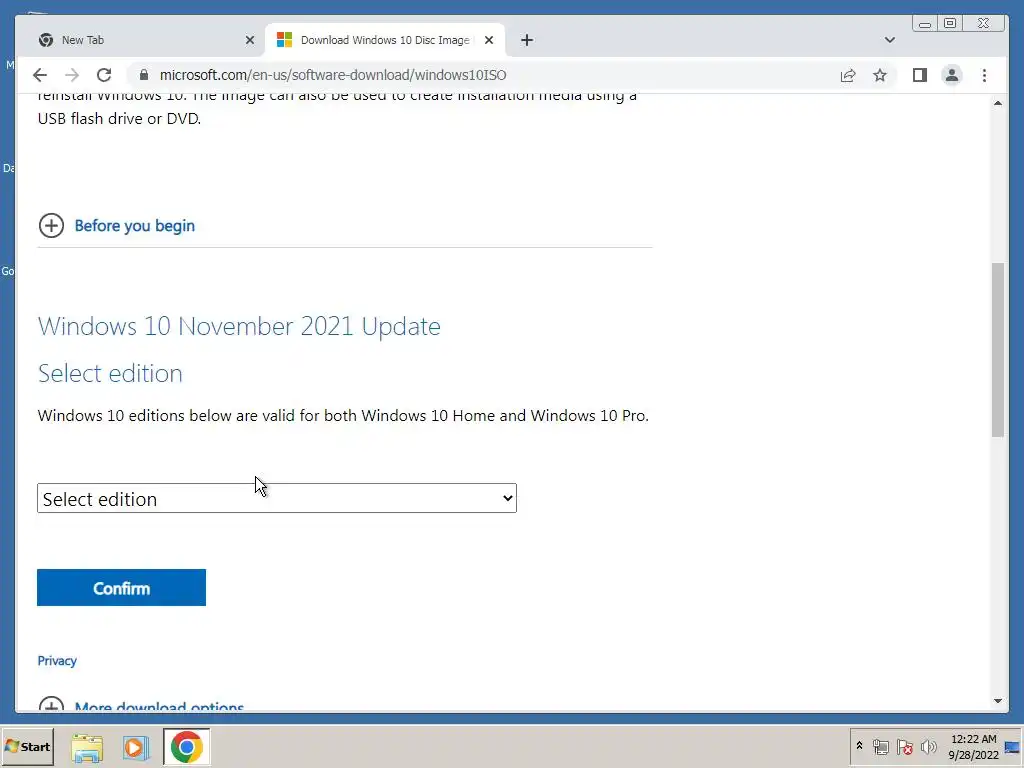The image size is (1024, 768).
Task: Close the Download Windows 10 Disc Image tab
Action: tap(488, 40)
